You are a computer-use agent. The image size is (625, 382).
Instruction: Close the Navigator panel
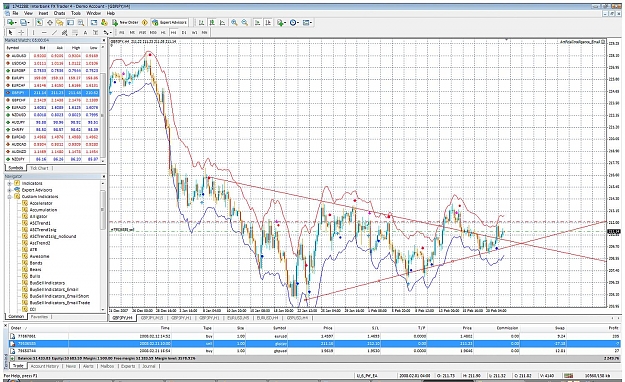(104, 176)
